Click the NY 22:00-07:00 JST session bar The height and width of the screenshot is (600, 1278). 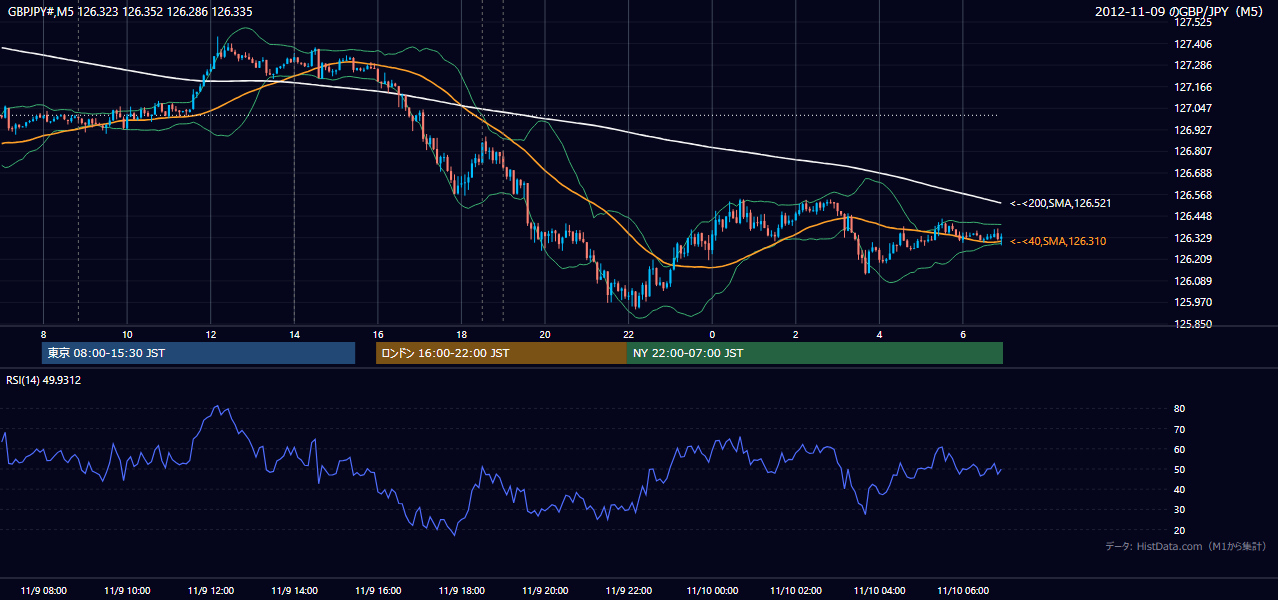(x=815, y=353)
